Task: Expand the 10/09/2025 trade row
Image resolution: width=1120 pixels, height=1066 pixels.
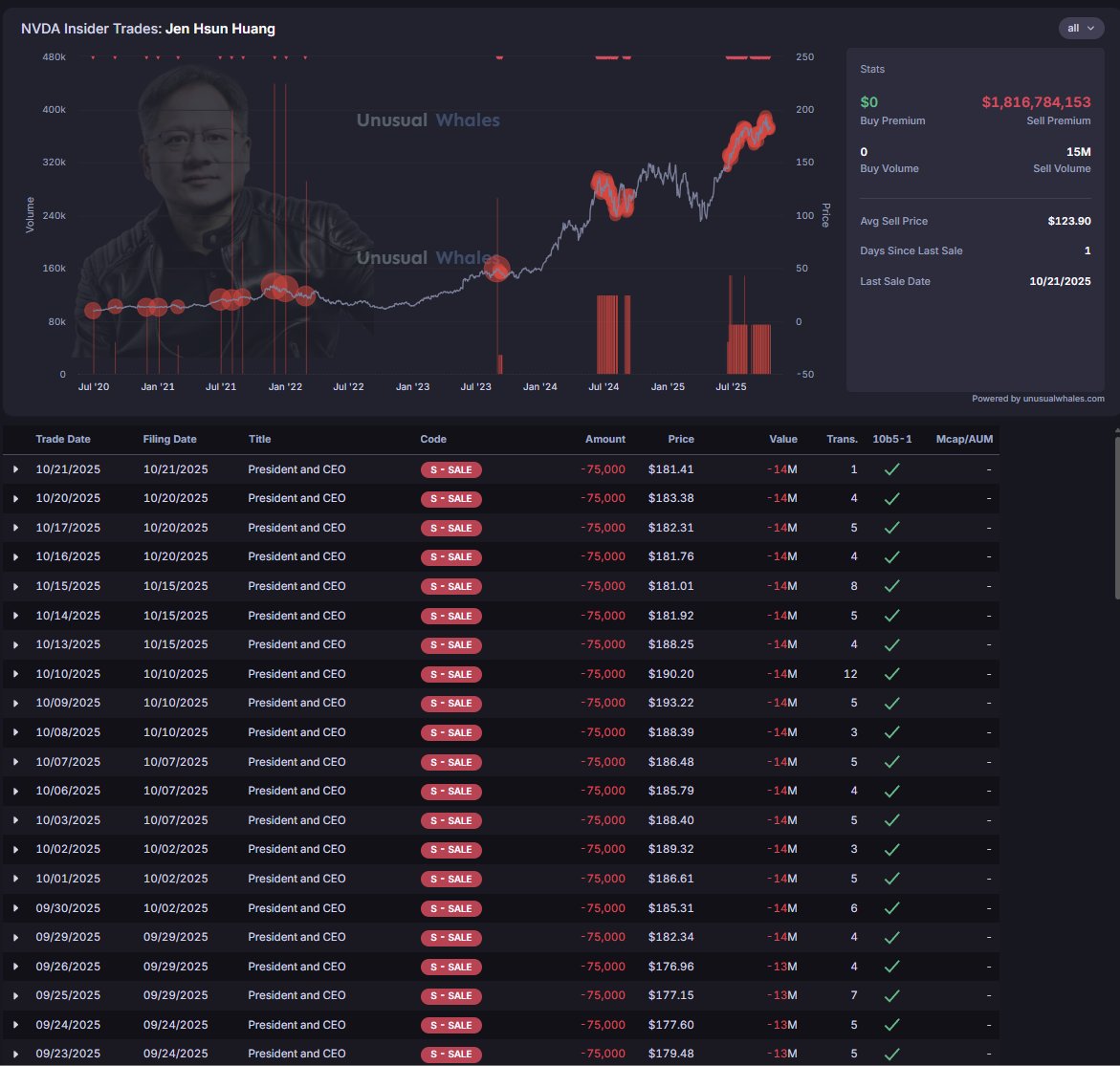Action: [15, 704]
